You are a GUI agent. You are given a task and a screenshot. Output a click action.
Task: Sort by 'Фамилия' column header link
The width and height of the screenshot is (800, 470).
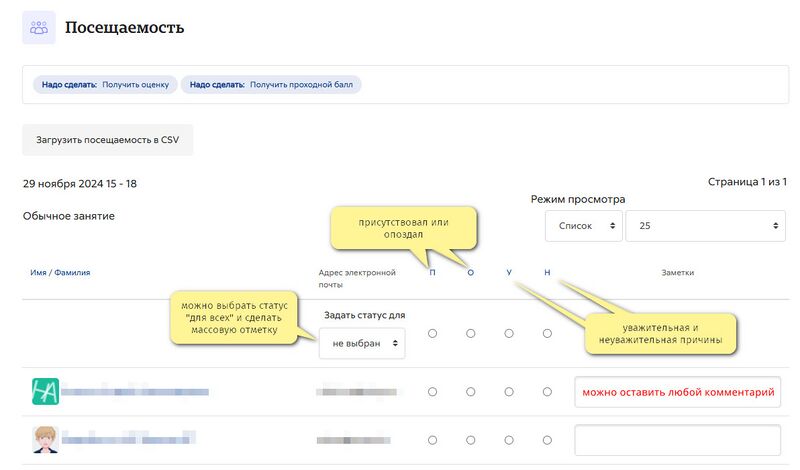[72, 273]
